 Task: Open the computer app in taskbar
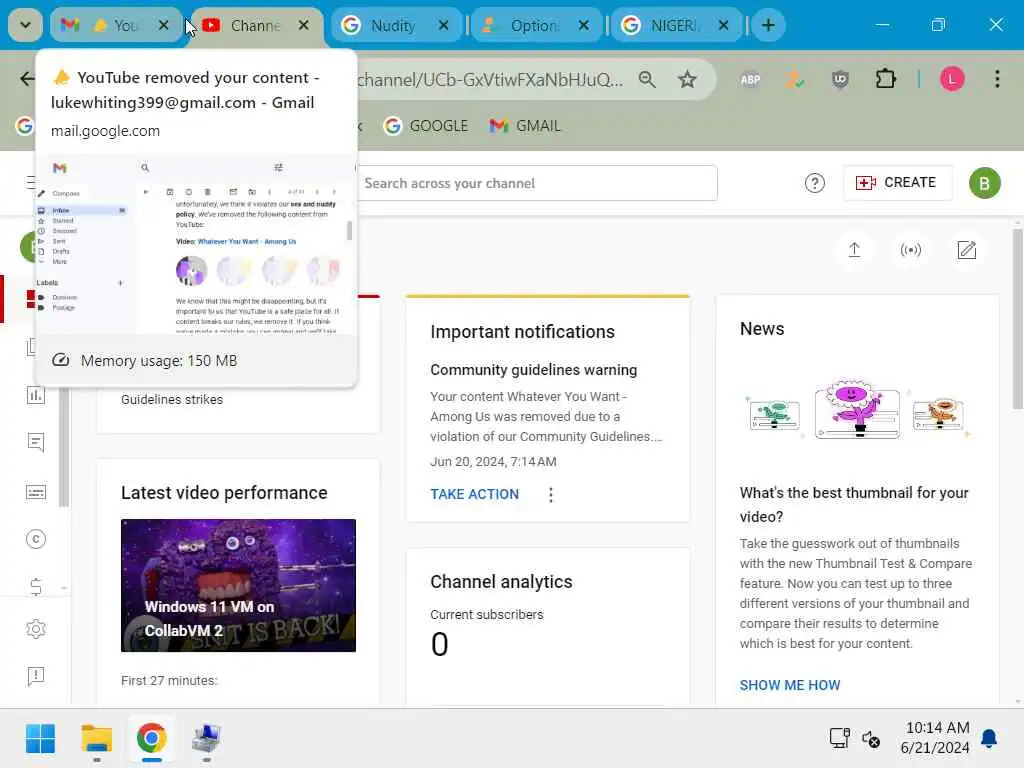tap(206, 739)
